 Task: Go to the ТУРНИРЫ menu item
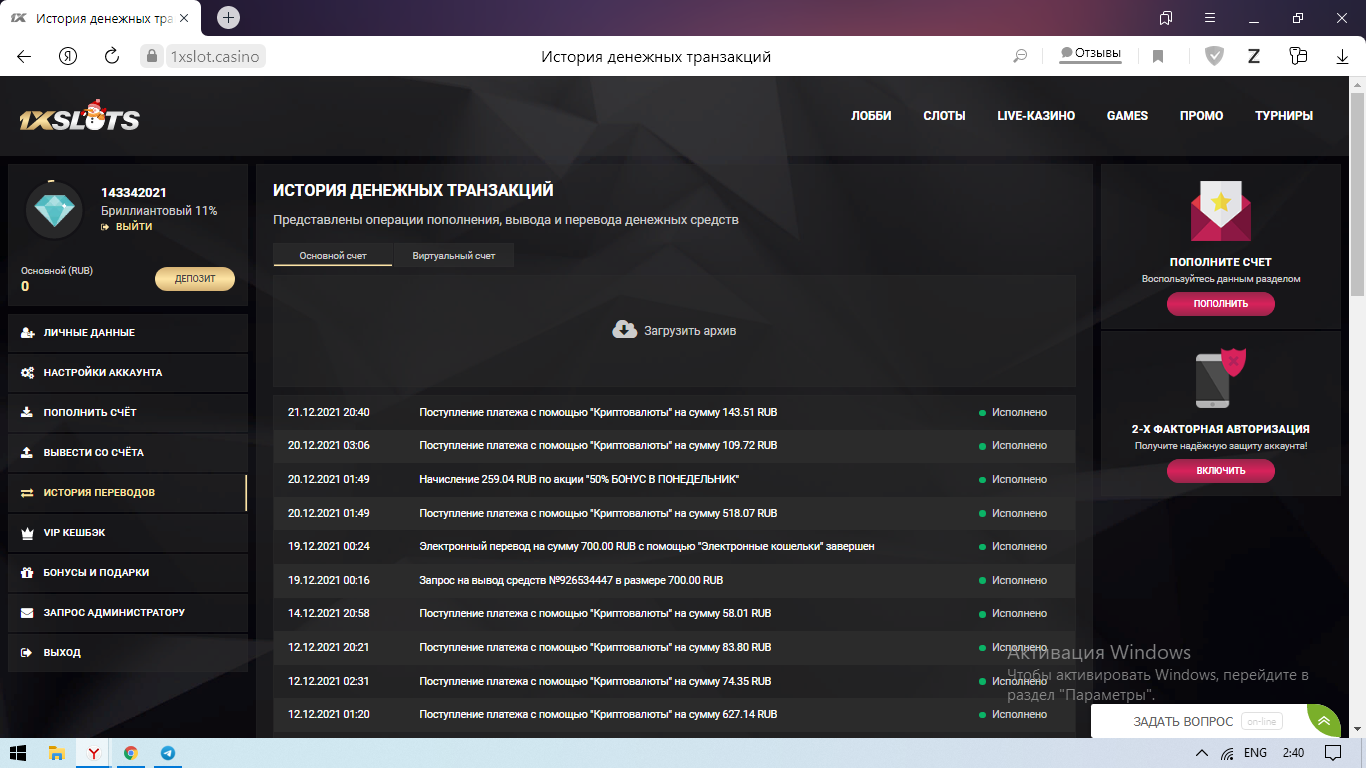(x=1283, y=116)
